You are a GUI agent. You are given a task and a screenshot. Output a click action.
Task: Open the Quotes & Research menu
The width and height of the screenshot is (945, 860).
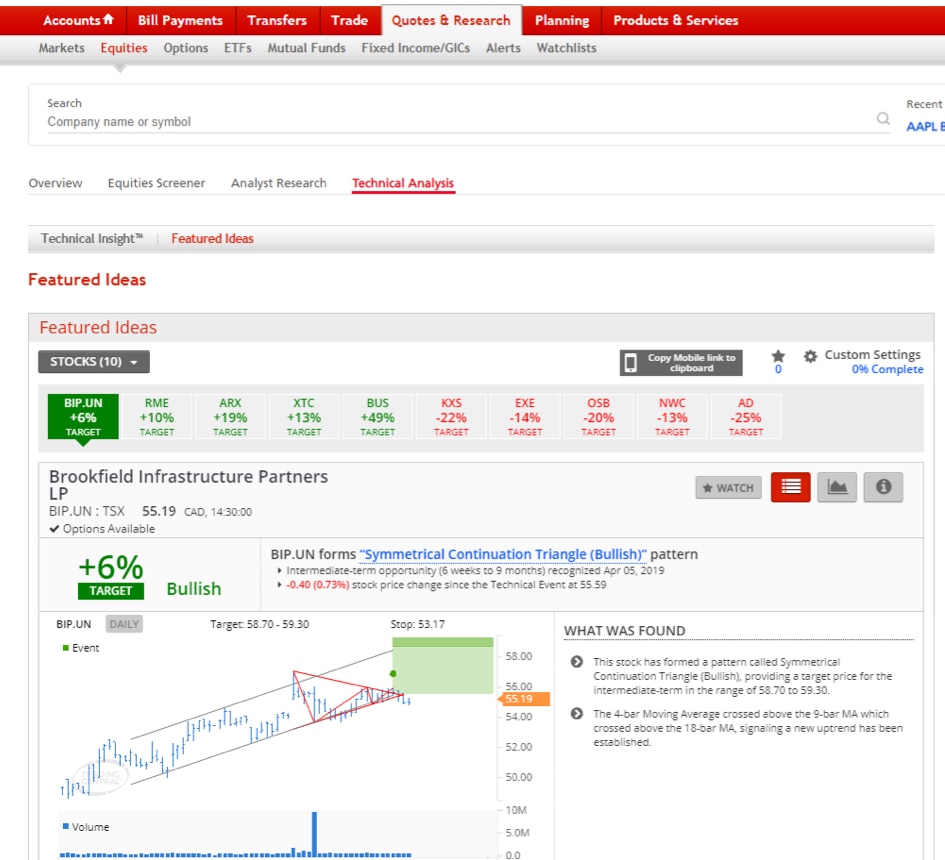pyautogui.click(x=451, y=19)
